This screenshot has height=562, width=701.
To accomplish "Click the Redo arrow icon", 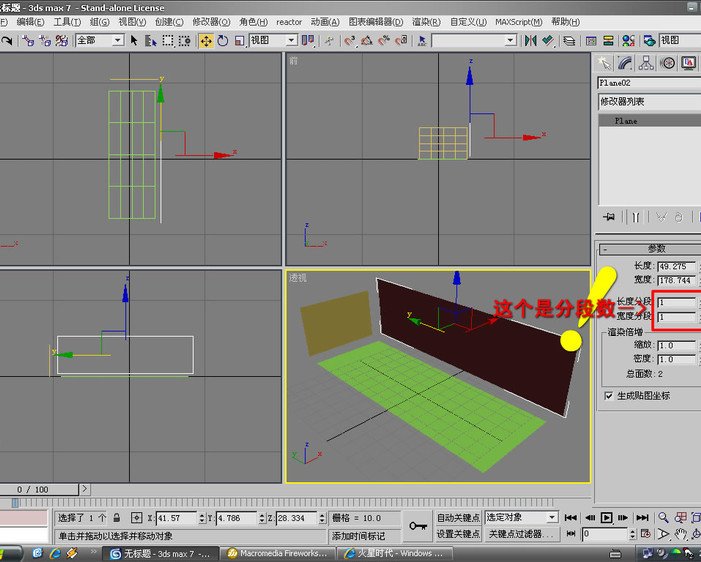I will 6,41.
